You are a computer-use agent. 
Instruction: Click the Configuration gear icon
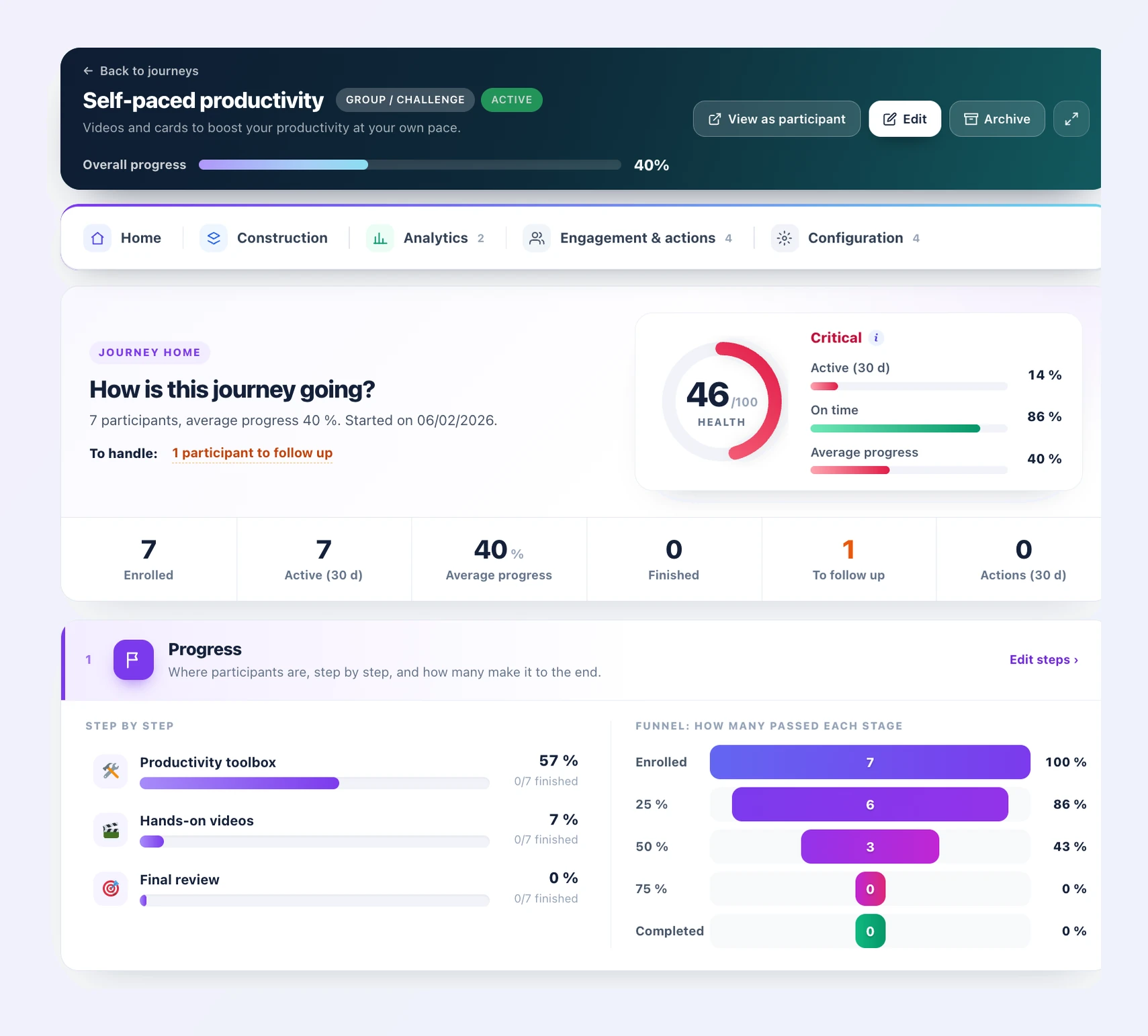(785, 238)
